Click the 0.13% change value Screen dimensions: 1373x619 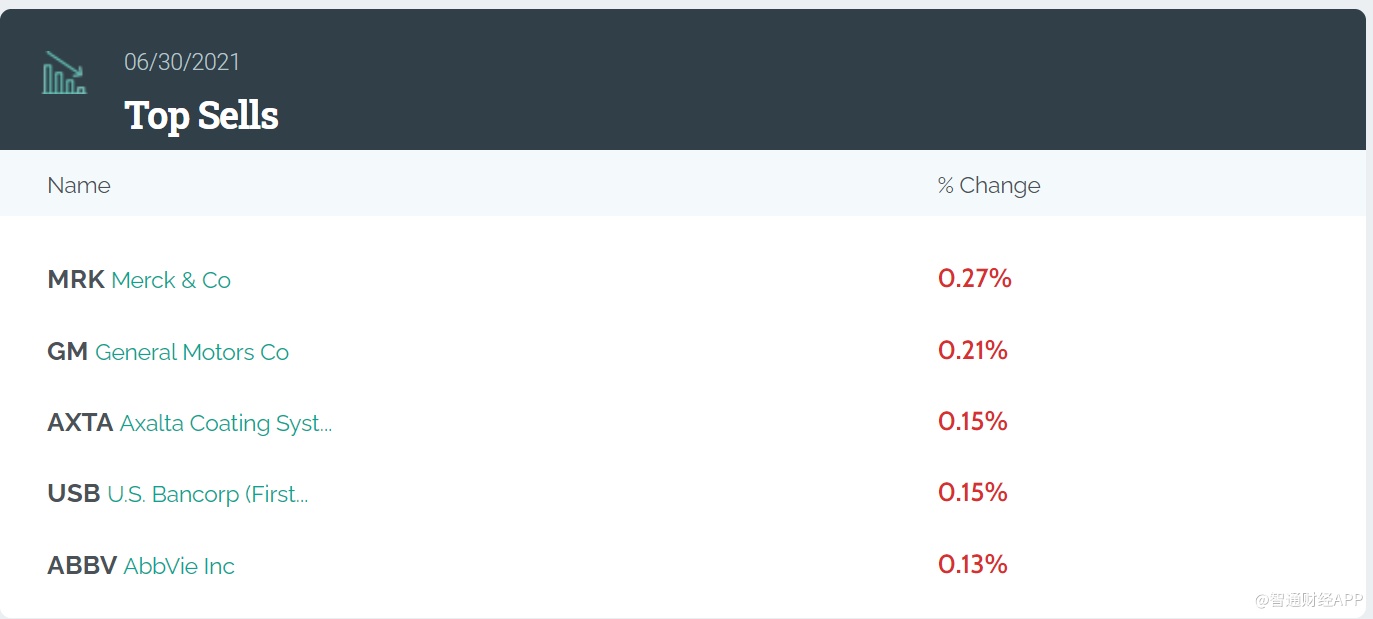[972, 564]
